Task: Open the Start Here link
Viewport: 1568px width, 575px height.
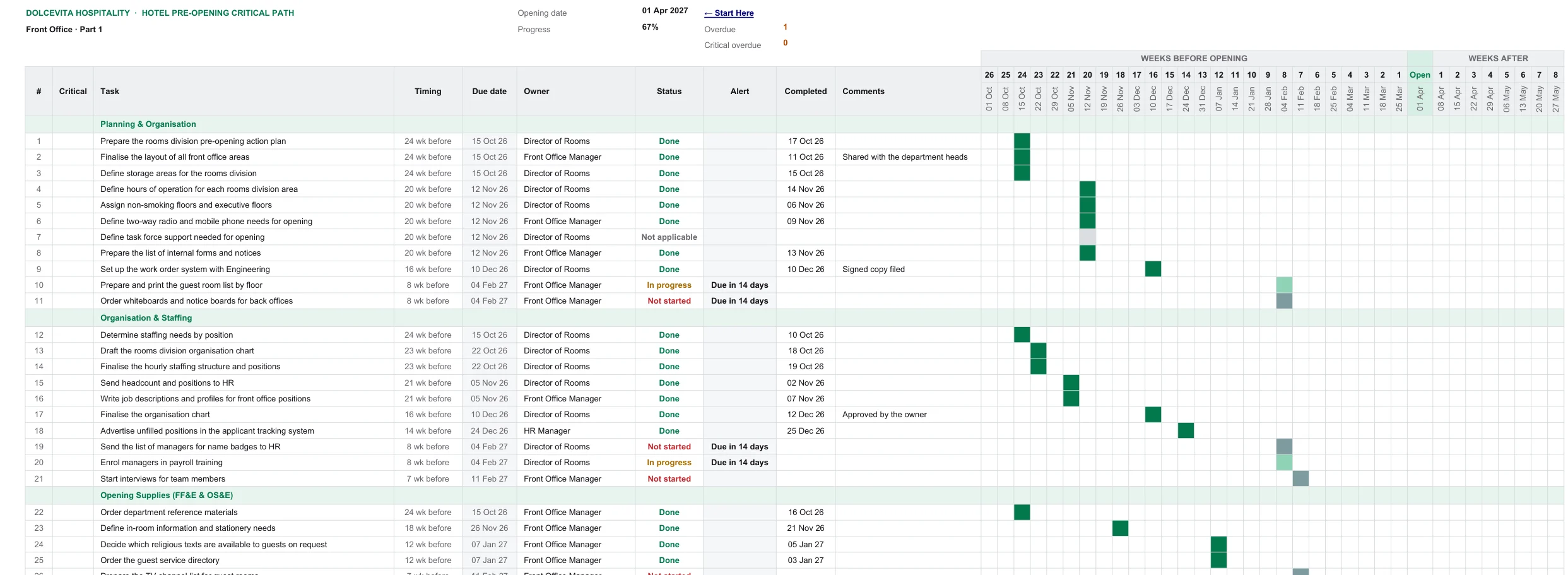Action: (x=729, y=13)
